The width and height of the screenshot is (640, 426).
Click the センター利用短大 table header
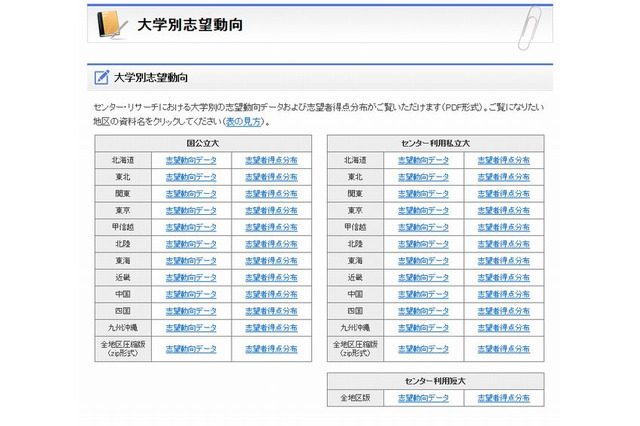tap(436, 381)
